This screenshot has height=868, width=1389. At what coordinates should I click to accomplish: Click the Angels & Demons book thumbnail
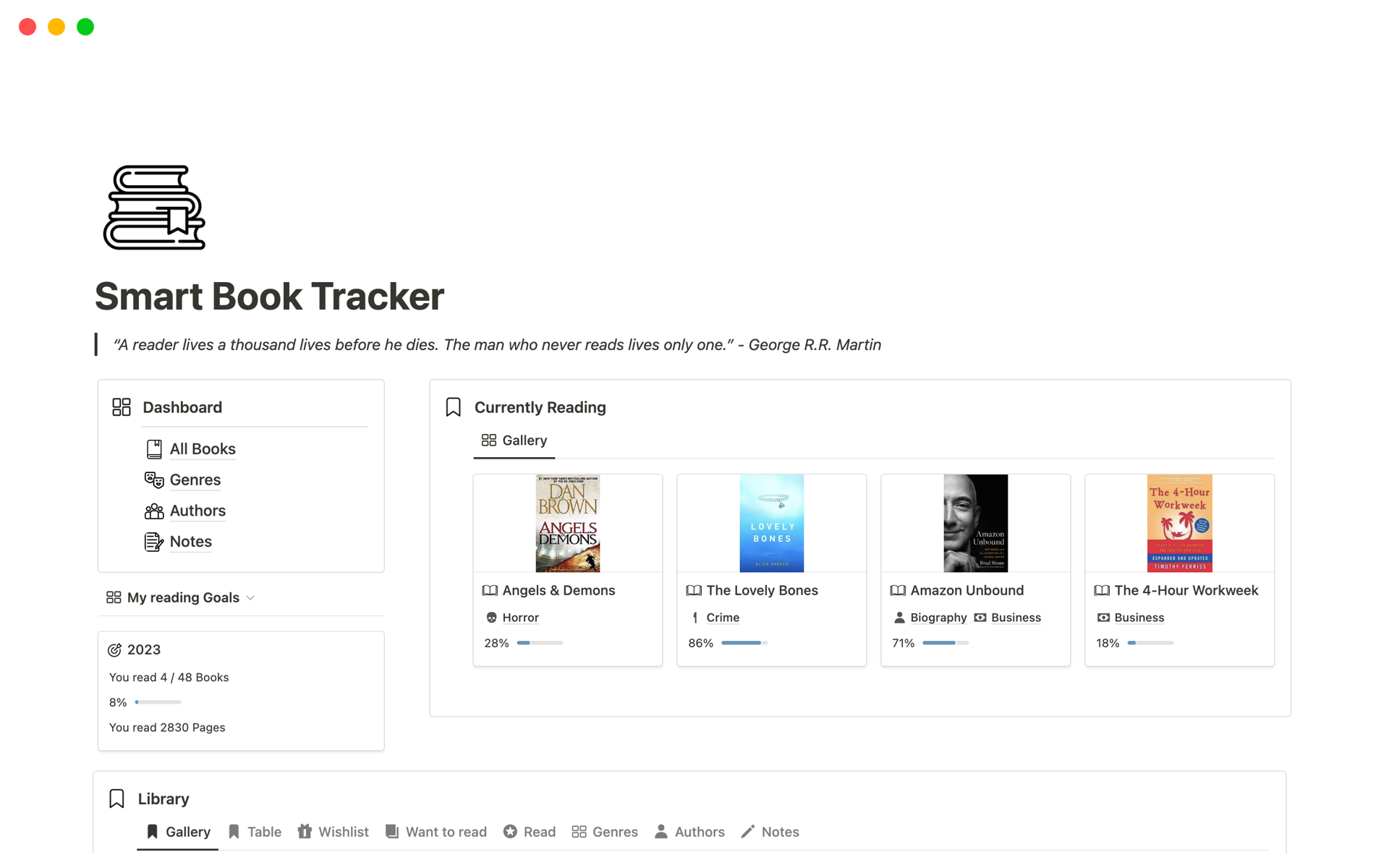click(567, 522)
